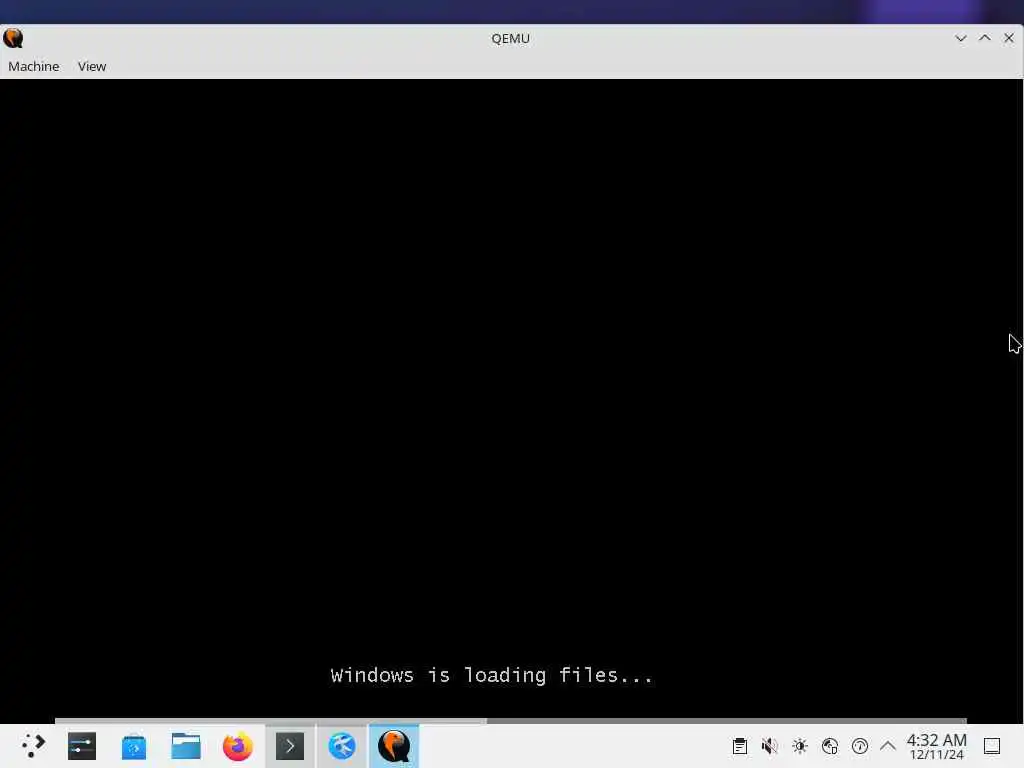1024x768 pixels.
Task: Close the QEMU window
Action: (1009, 39)
